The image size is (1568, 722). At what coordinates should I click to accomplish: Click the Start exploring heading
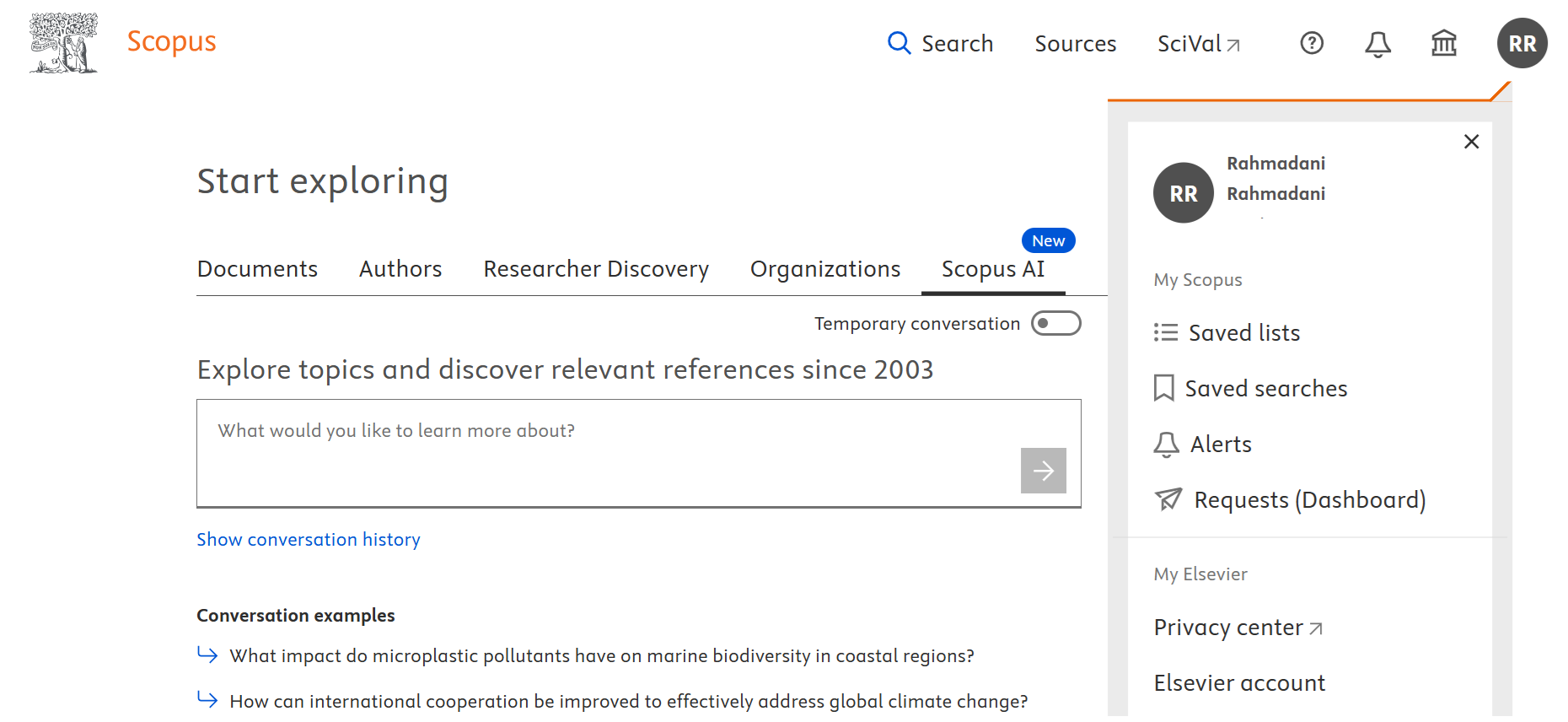(x=323, y=181)
